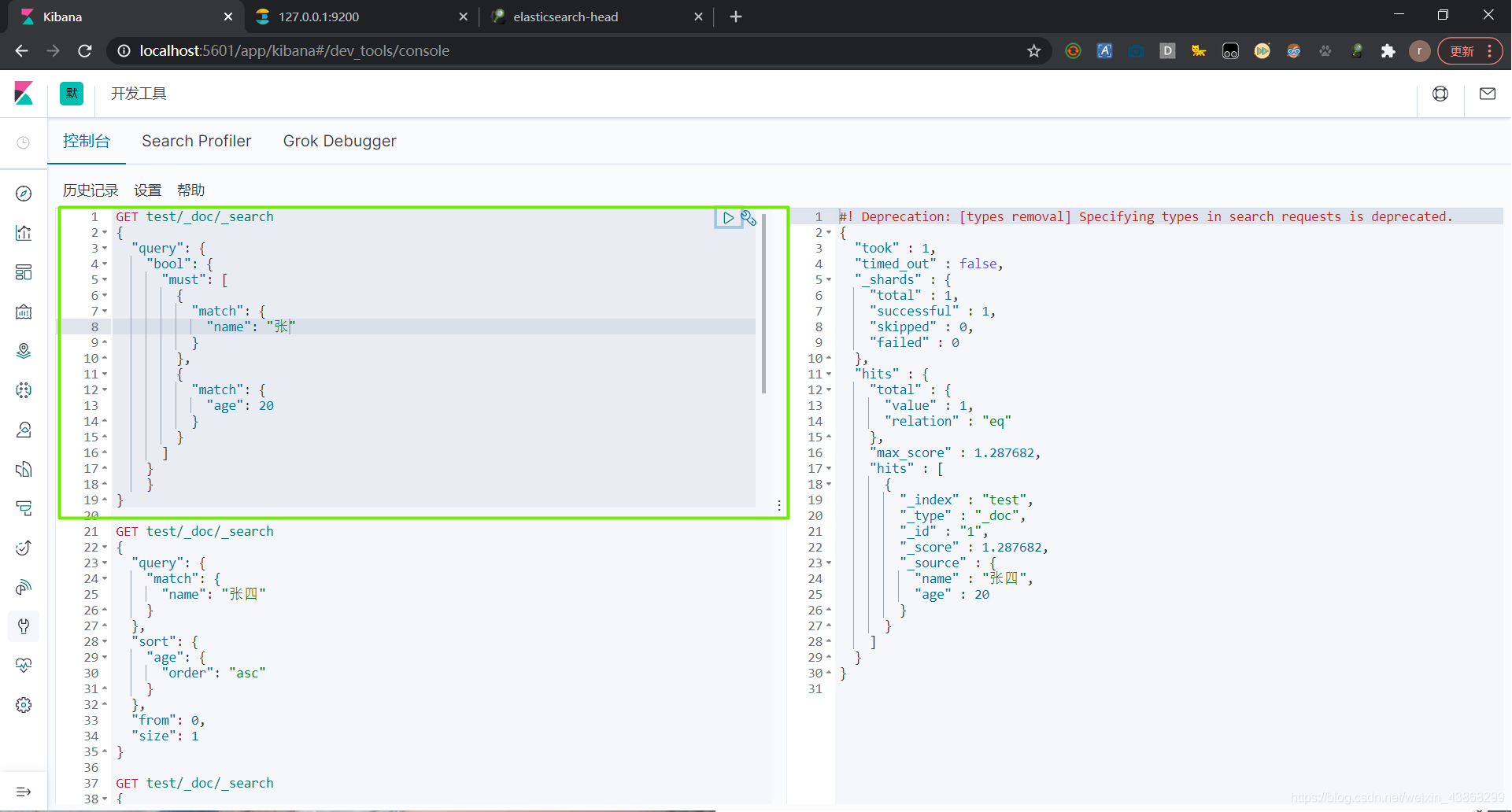The width and height of the screenshot is (1512, 812).
Task: Click the panel resize handle dots
Action: pos(779,505)
